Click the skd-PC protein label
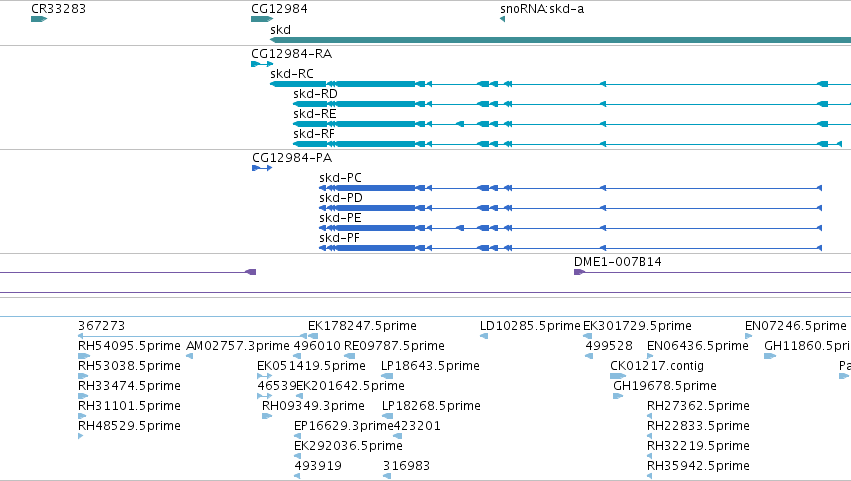 pyautogui.click(x=340, y=178)
